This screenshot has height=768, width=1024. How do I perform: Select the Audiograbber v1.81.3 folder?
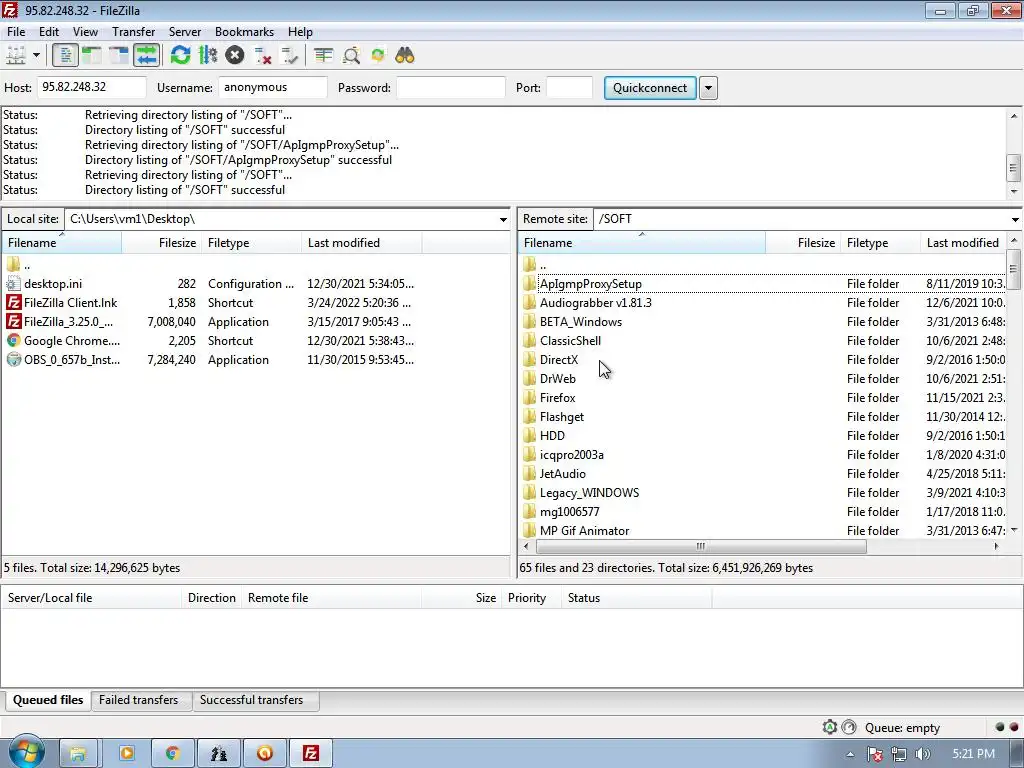click(x=596, y=303)
